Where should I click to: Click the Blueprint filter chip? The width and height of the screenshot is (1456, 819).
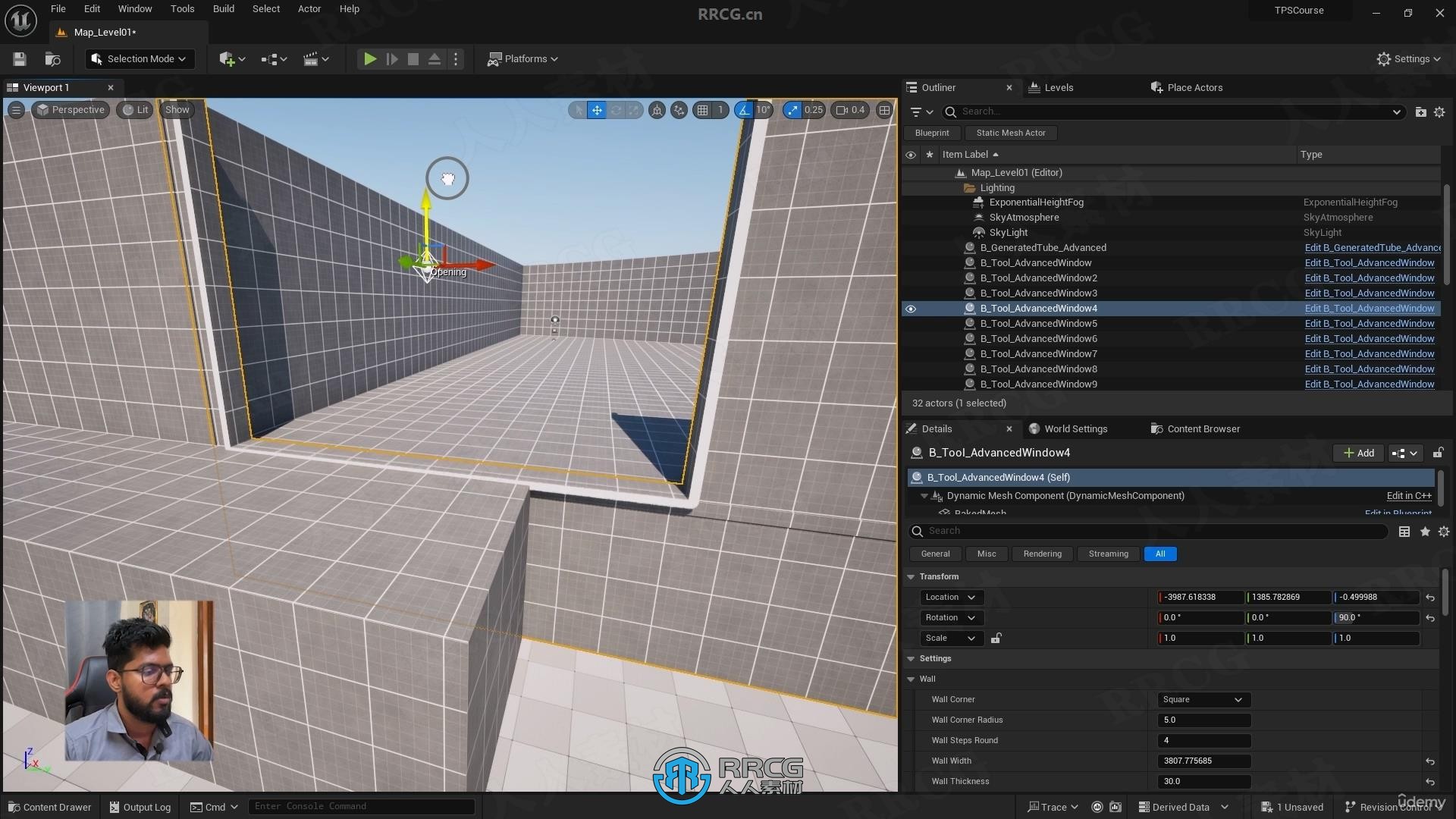click(932, 133)
